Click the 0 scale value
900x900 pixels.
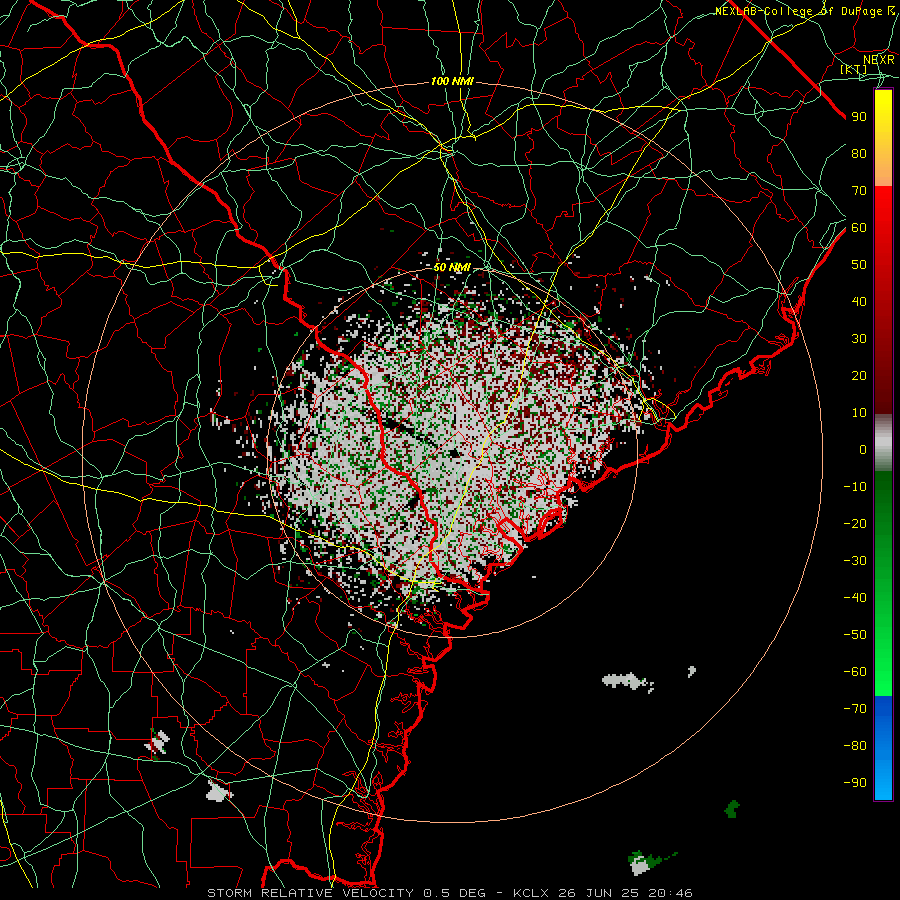point(863,449)
